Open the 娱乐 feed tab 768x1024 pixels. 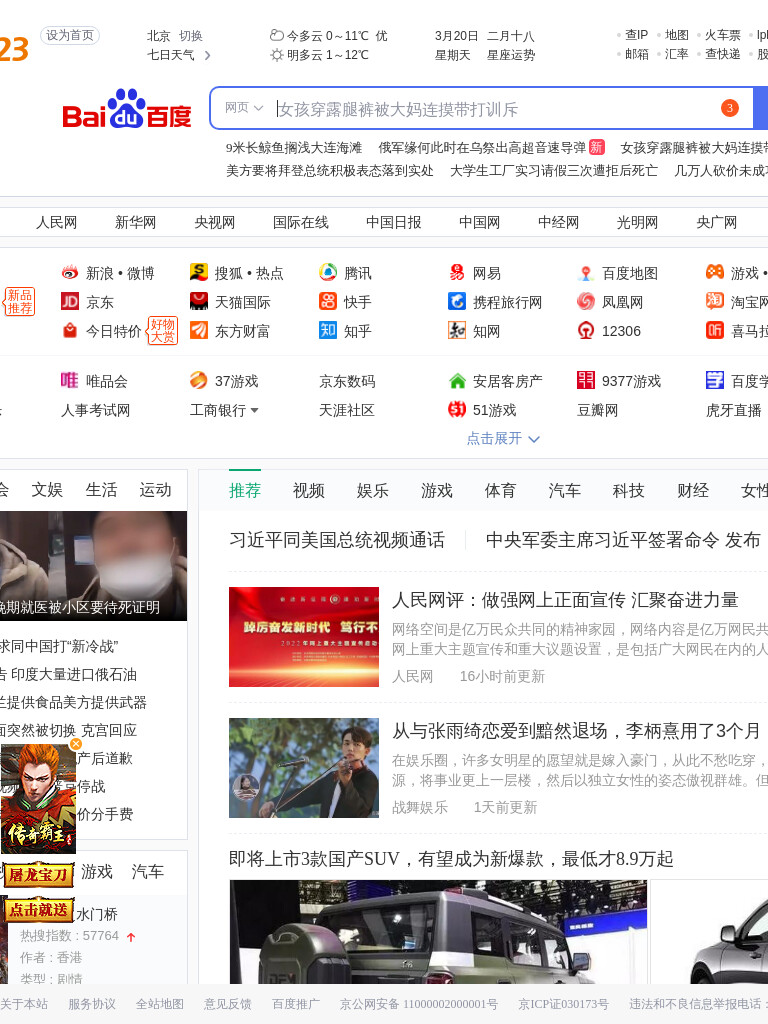372,490
